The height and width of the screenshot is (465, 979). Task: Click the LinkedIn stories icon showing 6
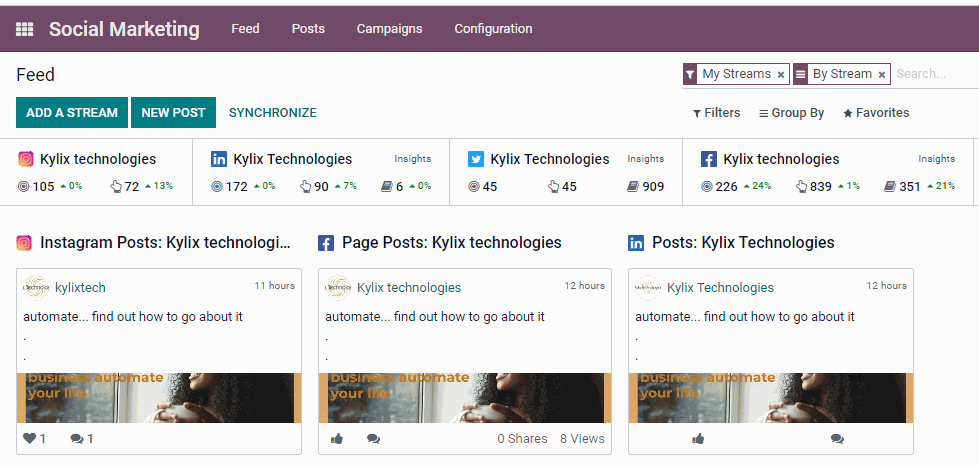click(x=386, y=186)
